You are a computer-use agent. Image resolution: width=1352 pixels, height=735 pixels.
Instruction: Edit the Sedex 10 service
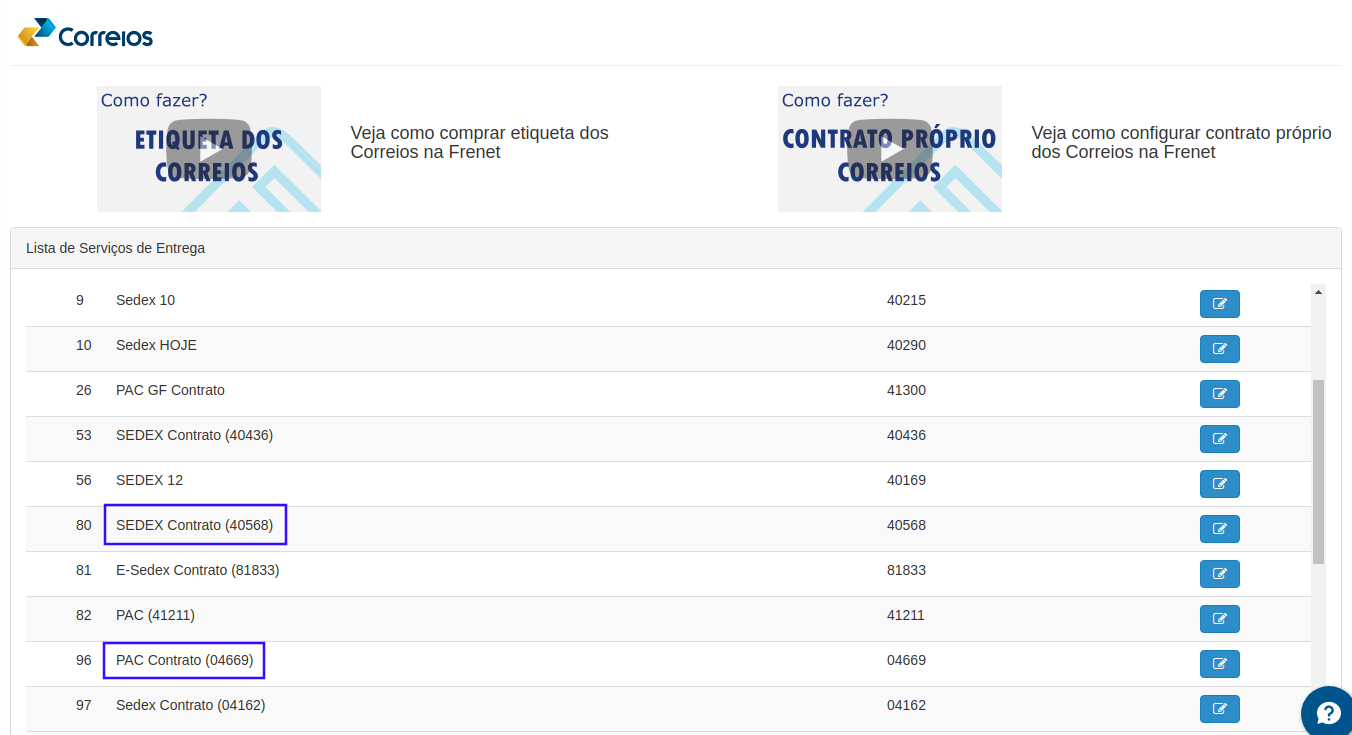click(x=1219, y=304)
